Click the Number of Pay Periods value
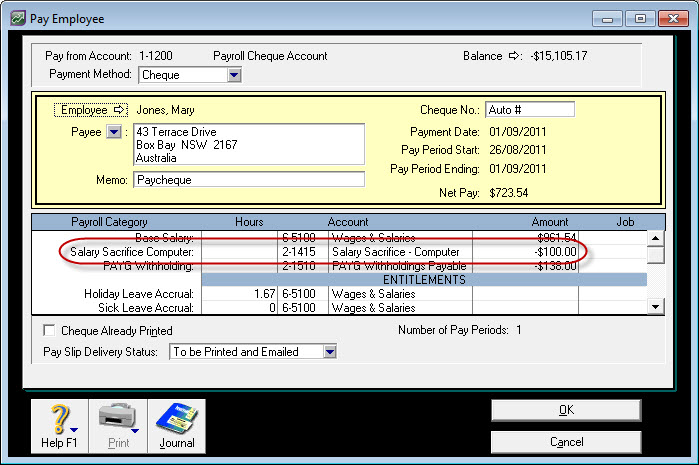The height and width of the screenshot is (465, 699). (x=519, y=330)
